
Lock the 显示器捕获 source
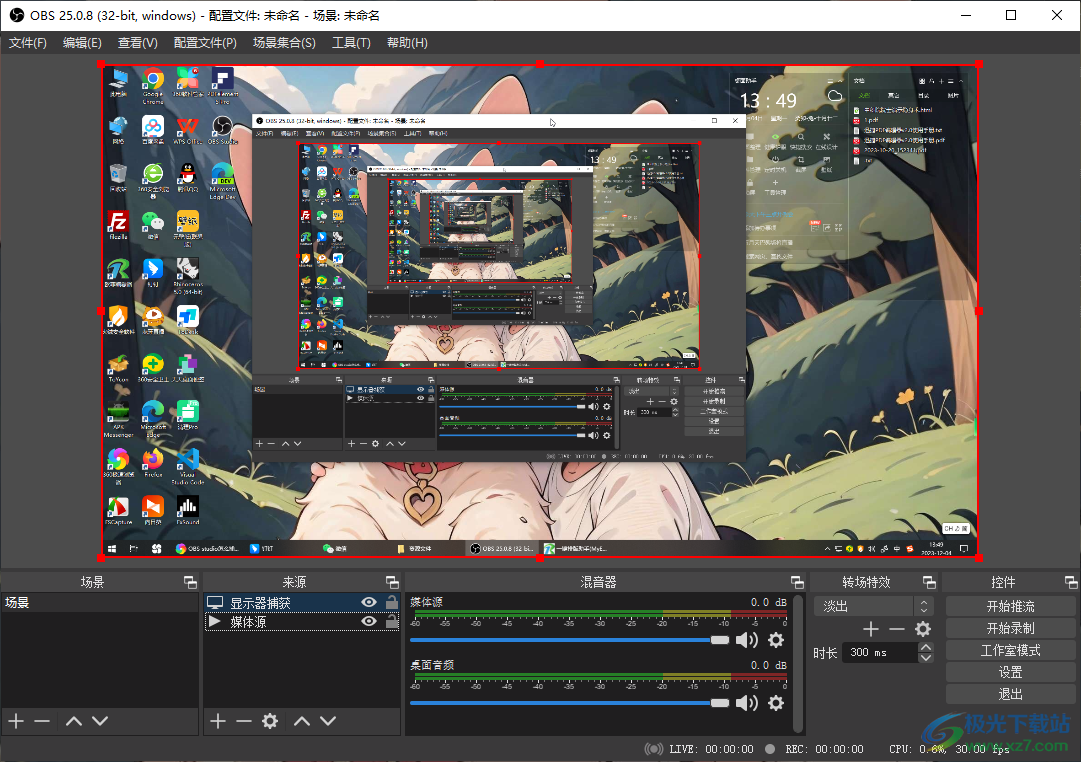coord(392,602)
